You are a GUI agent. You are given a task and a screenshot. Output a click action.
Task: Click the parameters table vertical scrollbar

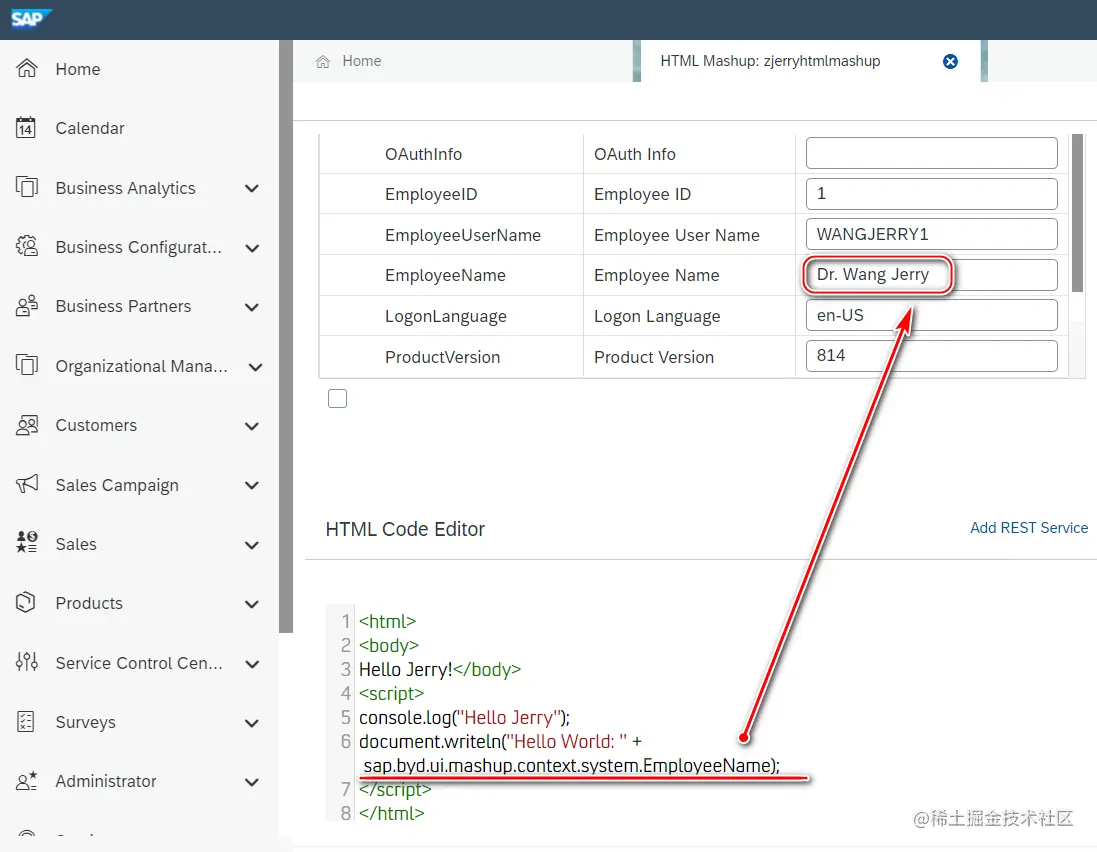coord(1077,213)
